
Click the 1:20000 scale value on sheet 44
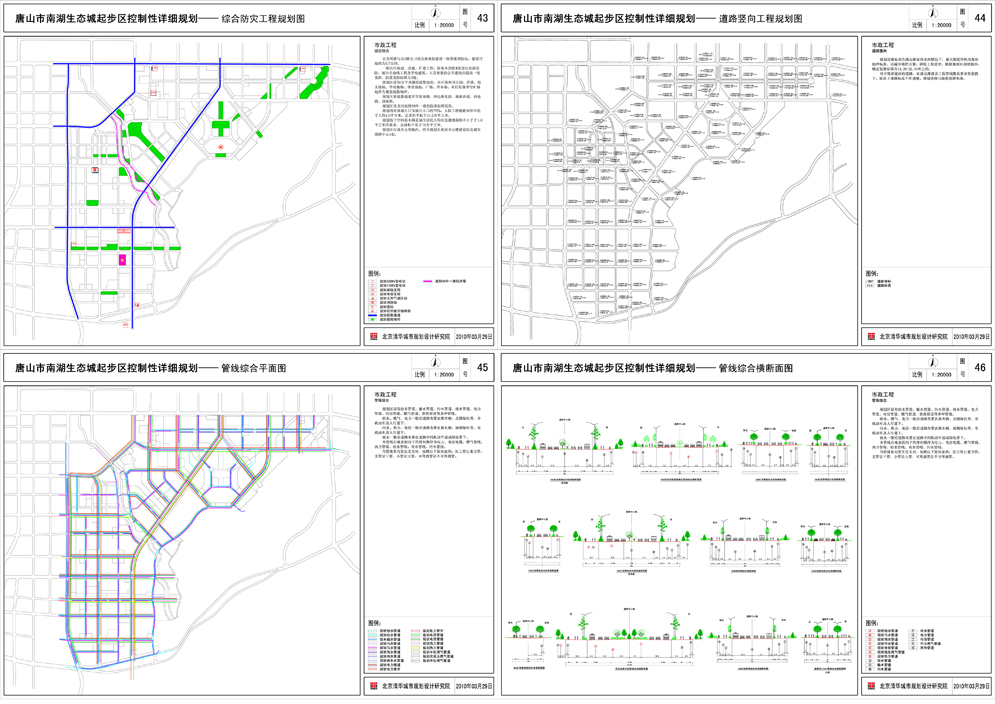click(x=943, y=25)
